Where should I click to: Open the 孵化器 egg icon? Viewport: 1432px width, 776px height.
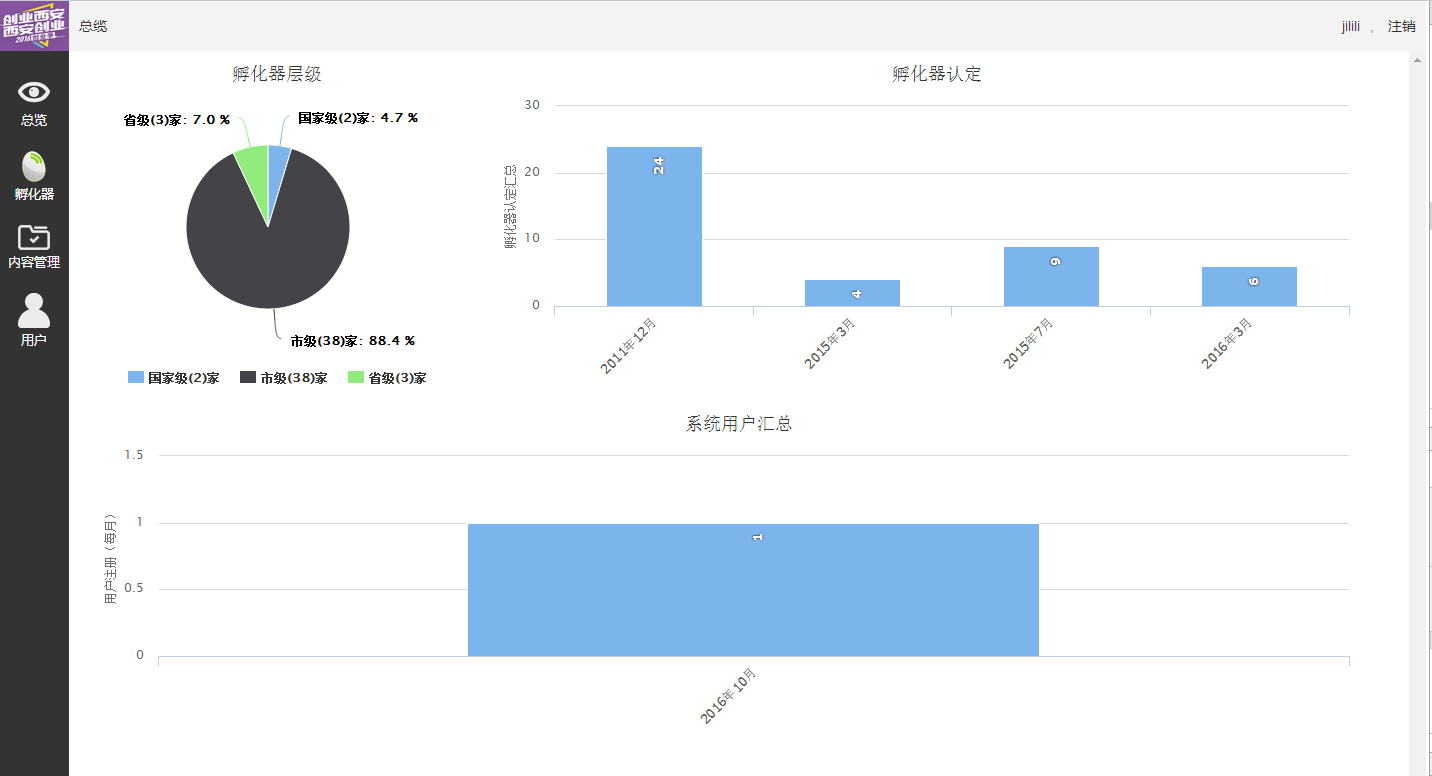[34, 167]
